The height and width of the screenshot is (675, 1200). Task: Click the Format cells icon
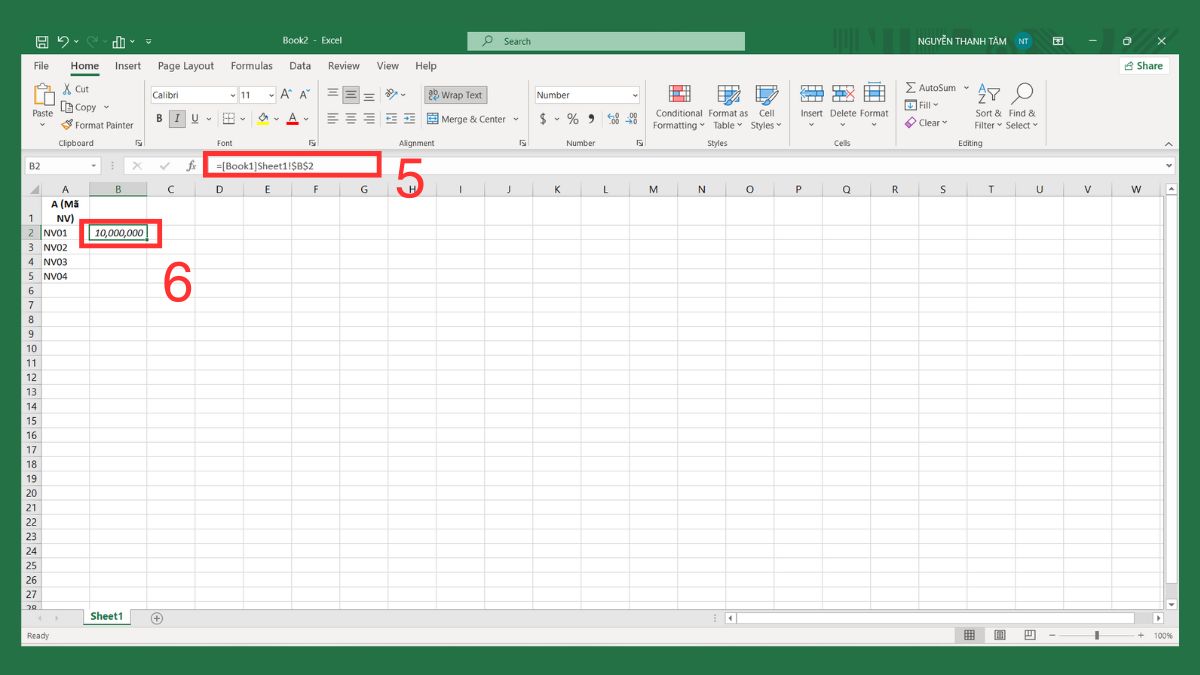pos(874,93)
